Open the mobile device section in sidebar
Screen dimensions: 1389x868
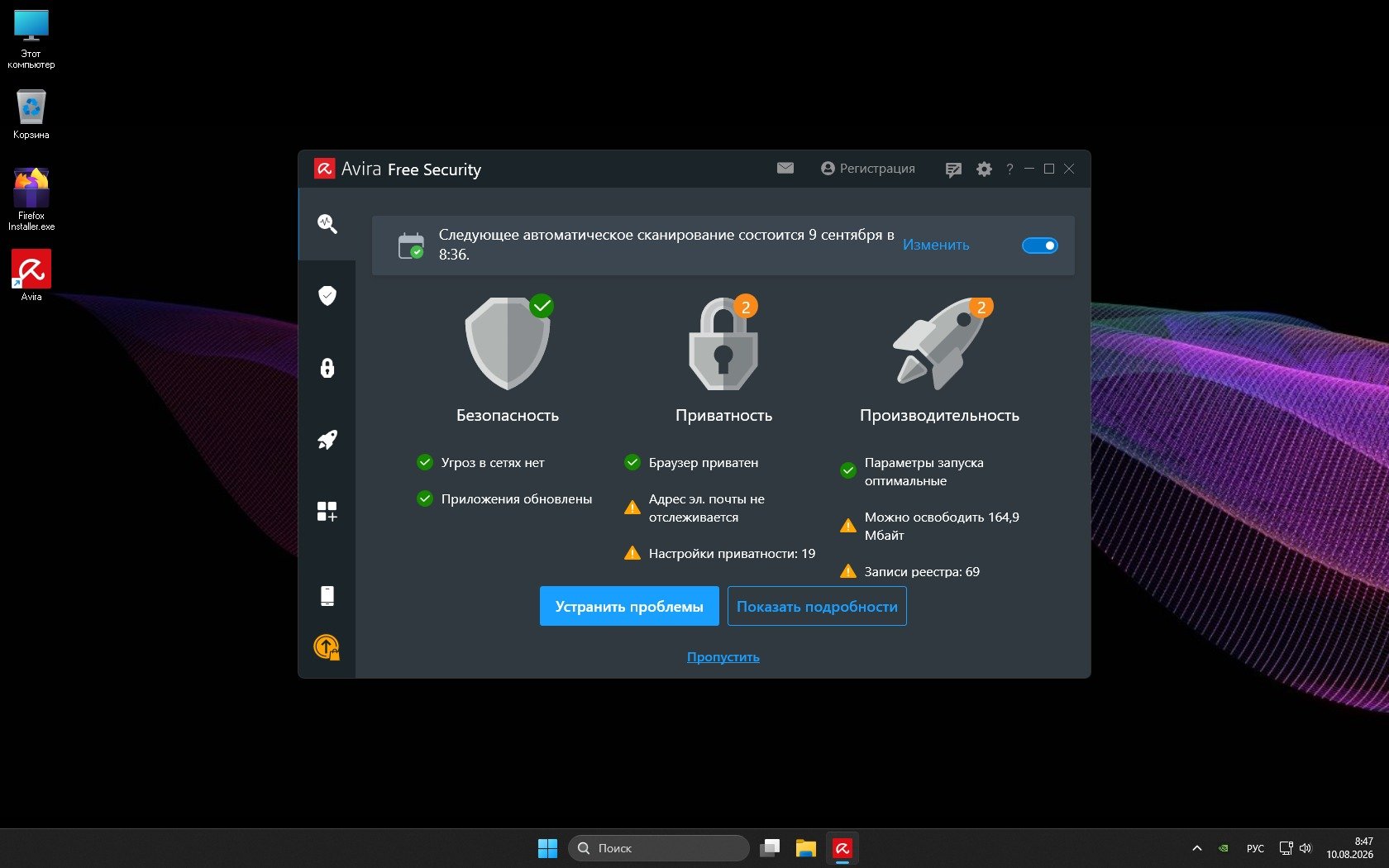327,596
